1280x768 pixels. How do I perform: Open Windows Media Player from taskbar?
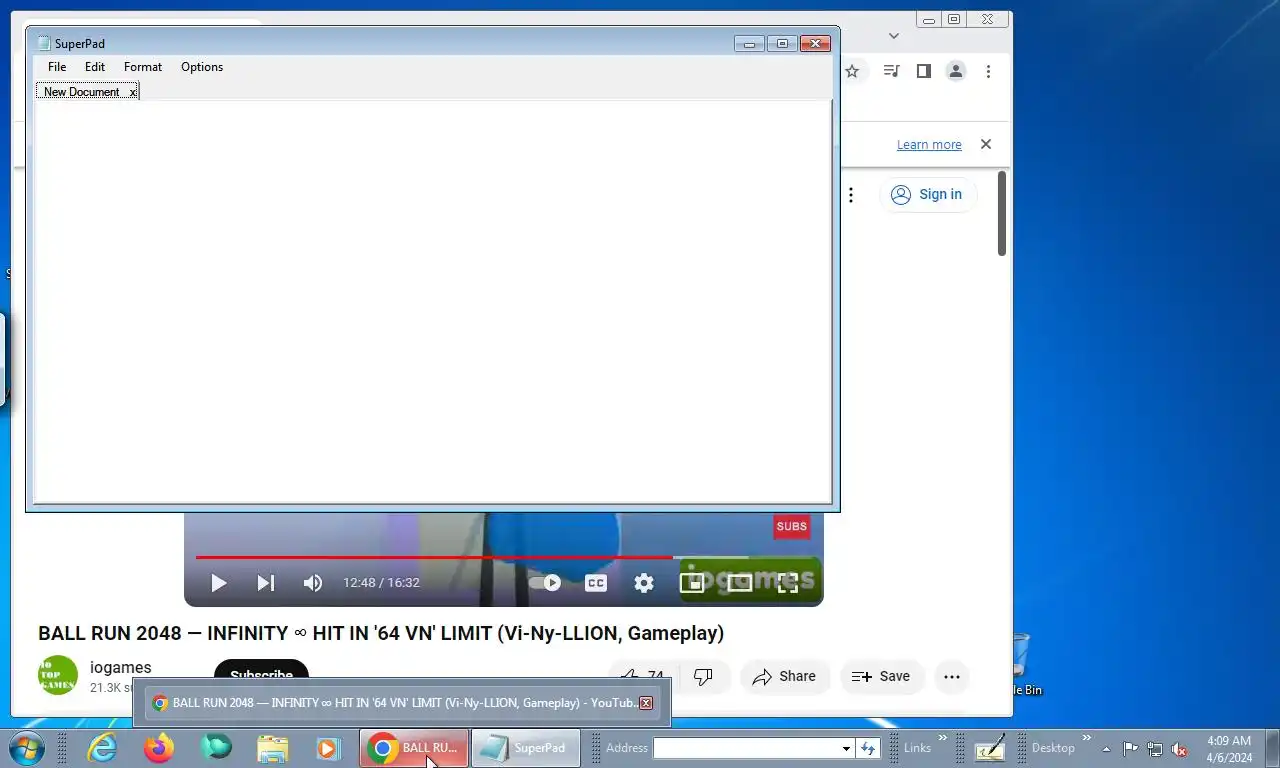[328, 748]
